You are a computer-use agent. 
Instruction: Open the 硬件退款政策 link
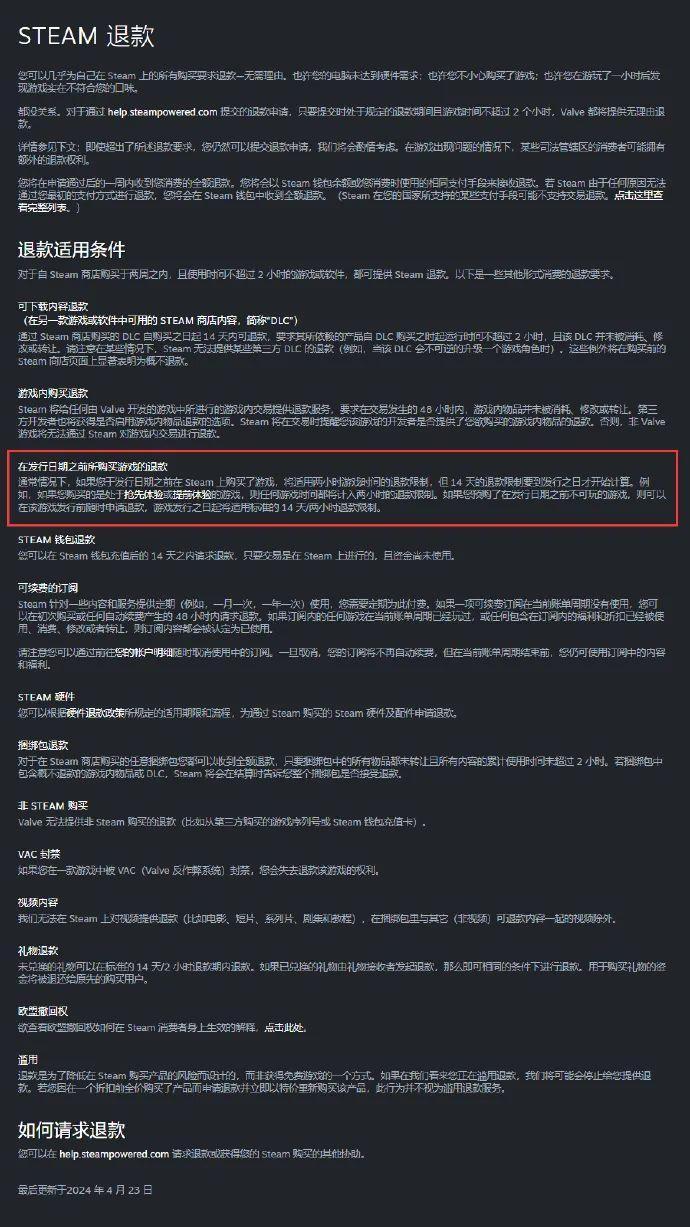click(x=96, y=712)
